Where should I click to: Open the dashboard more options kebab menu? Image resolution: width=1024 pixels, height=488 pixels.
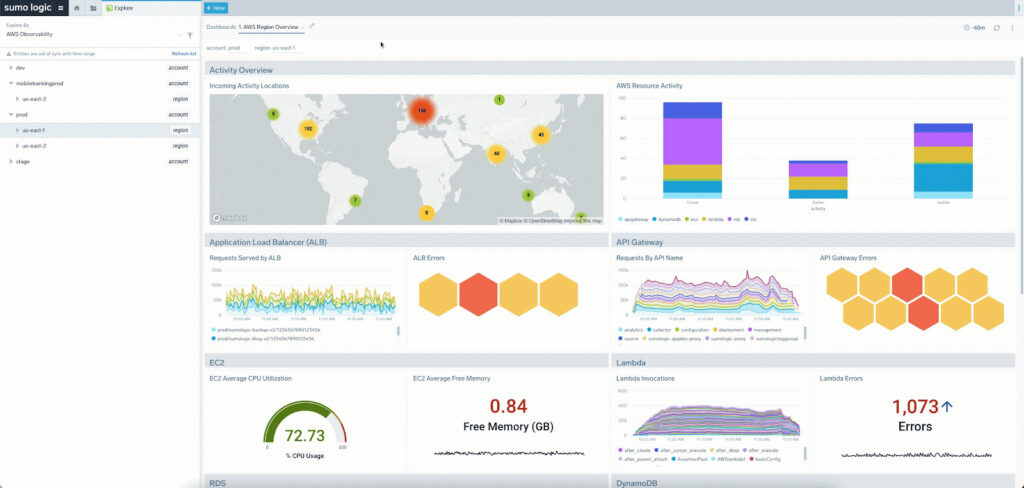[x=1012, y=28]
